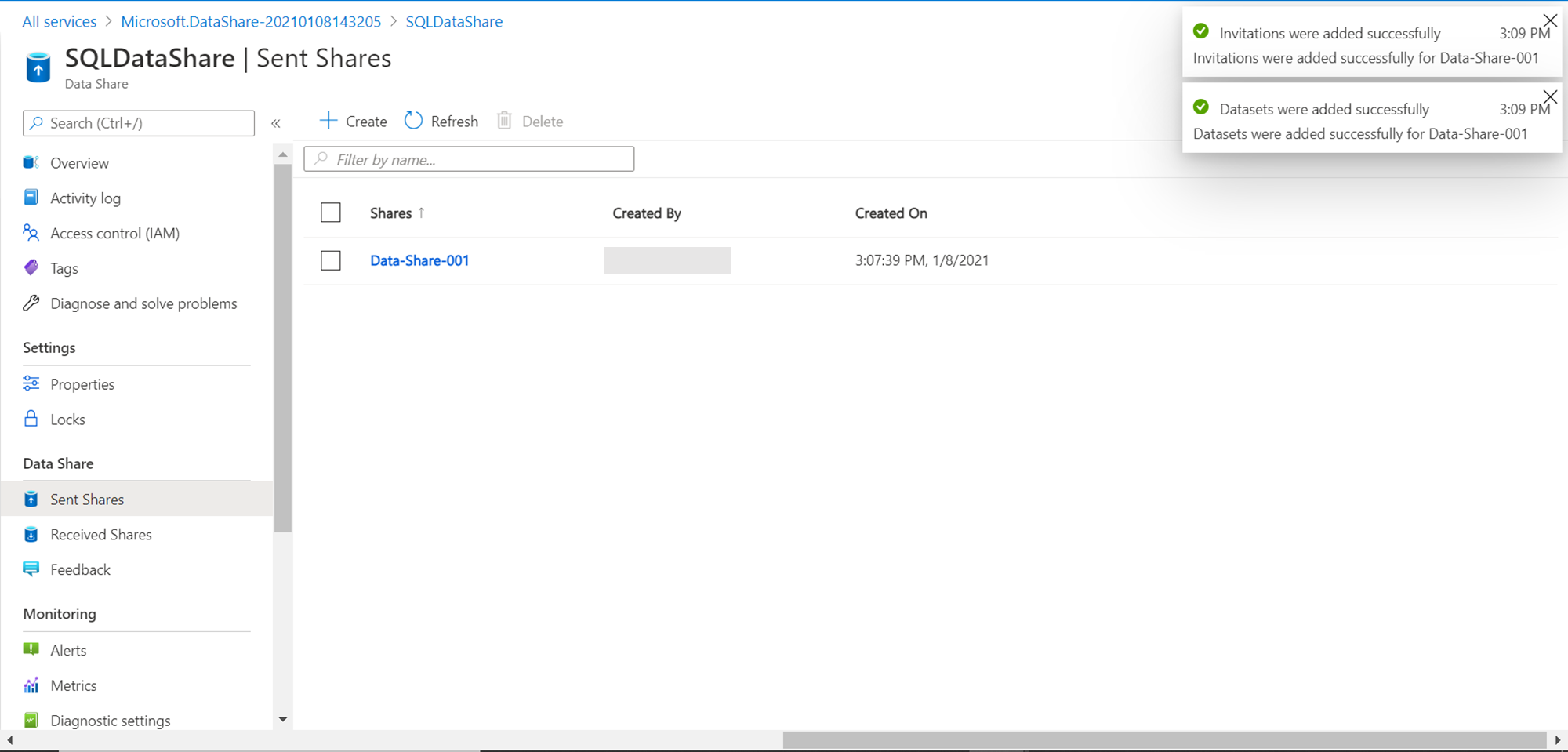Click the purple Tags icon
This screenshot has height=752, width=1568.
31,268
